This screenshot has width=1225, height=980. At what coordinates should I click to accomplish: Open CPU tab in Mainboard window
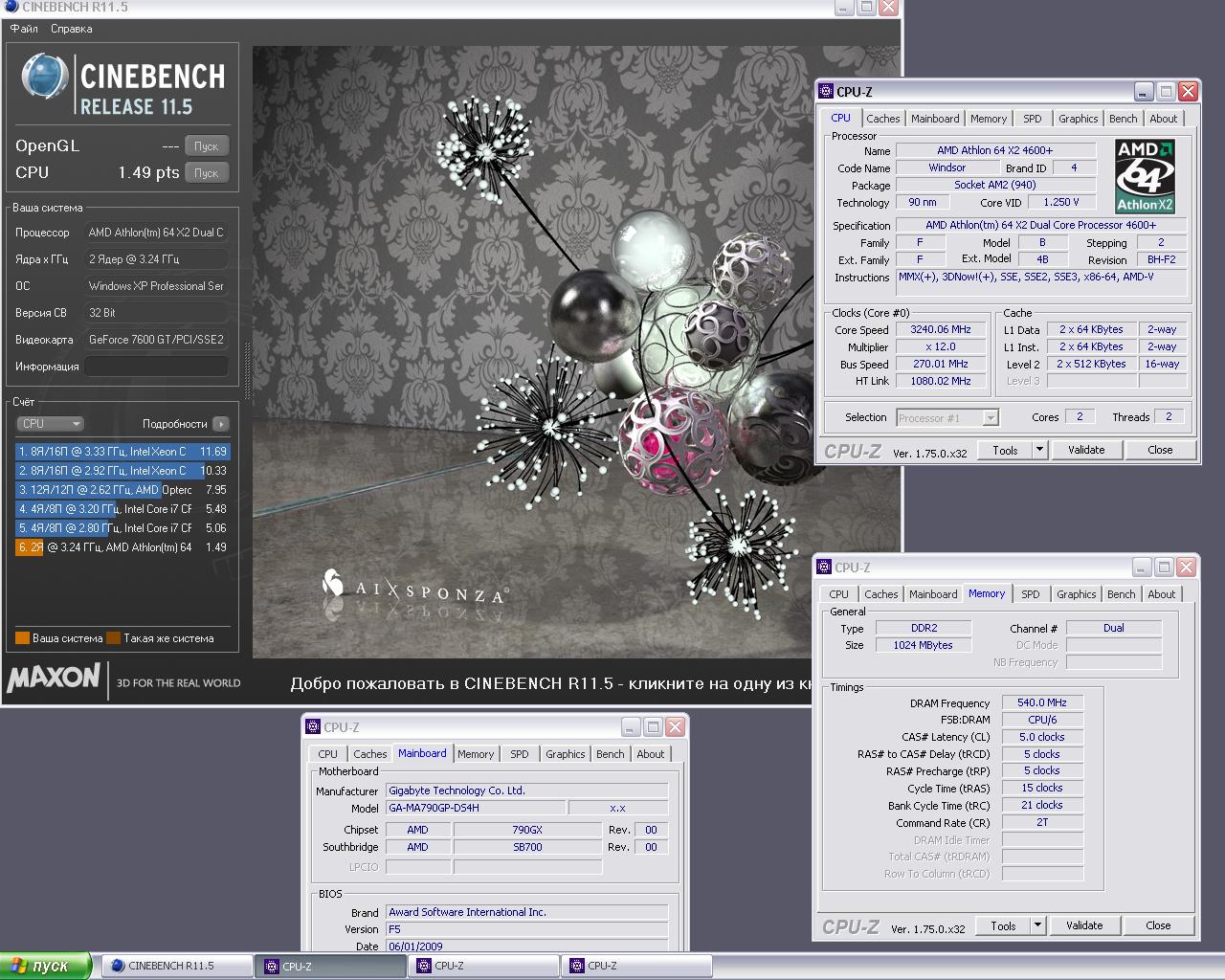coord(327,754)
